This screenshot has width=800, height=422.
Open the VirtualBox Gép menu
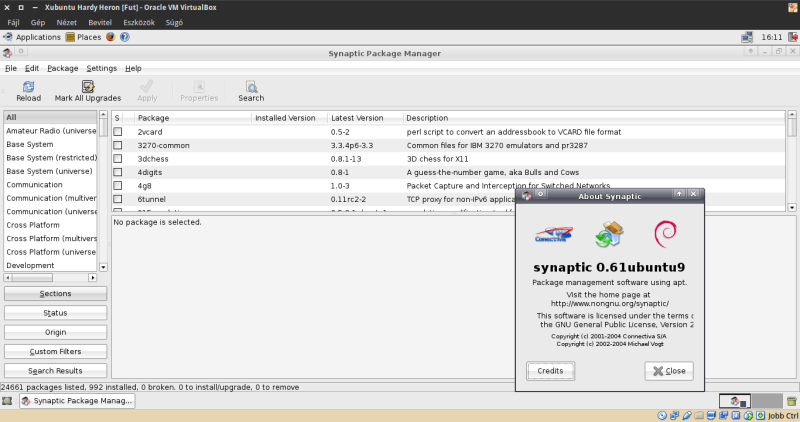[38, 22]
